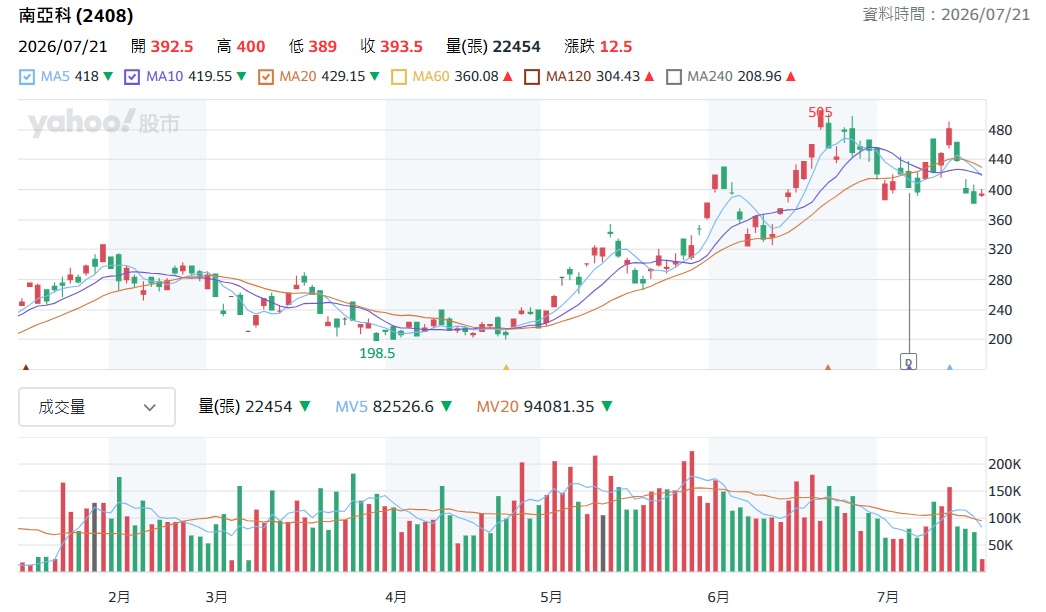The height and width of the screenshot is (612, 1046).
Task: Click the down arrow beside MV20 94081.35
Action: [x=607, y=406]
